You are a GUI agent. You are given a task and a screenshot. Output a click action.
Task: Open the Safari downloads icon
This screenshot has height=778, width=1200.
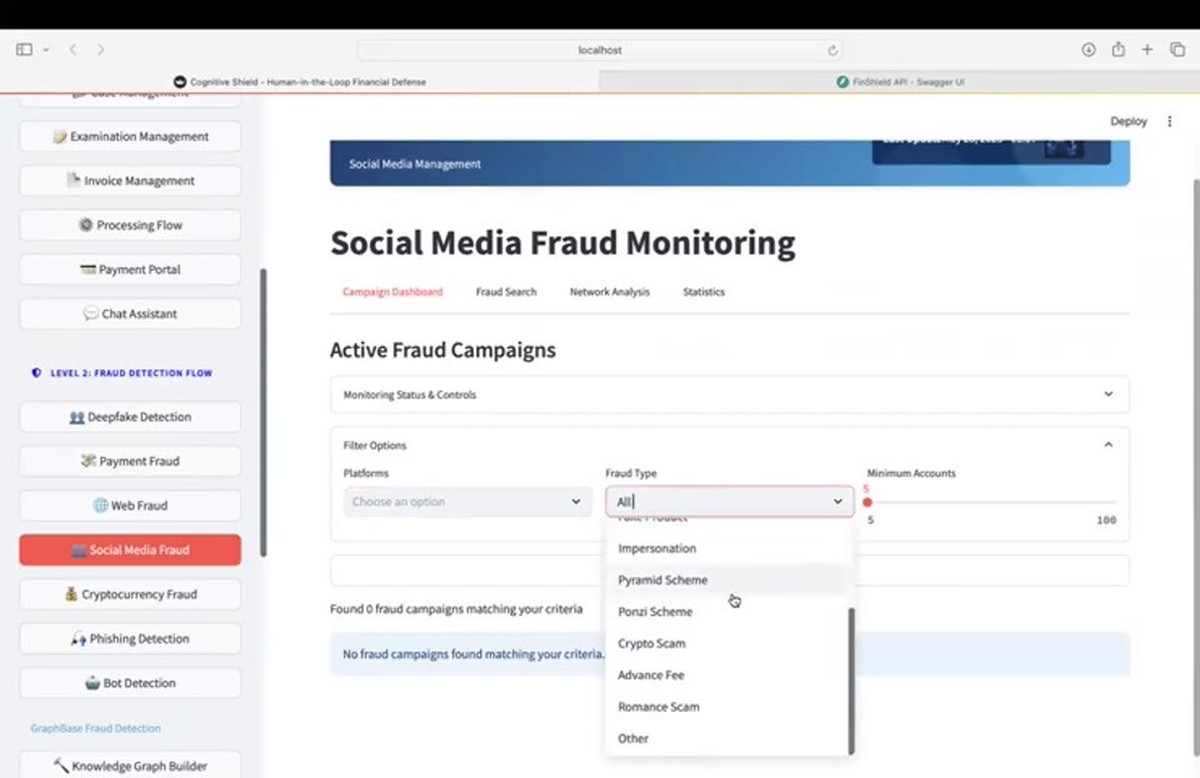1088,49
